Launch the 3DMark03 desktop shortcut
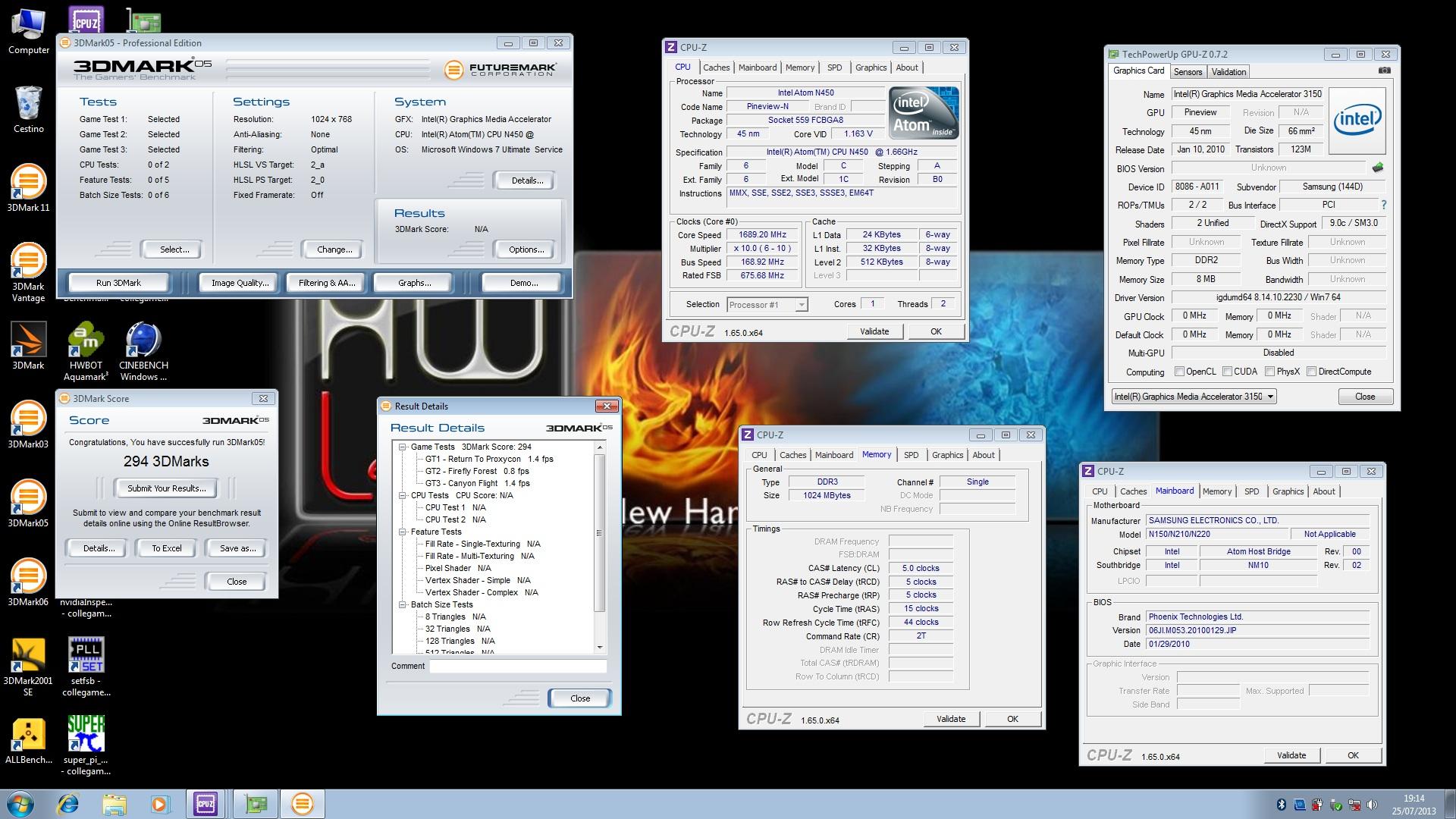 tap(28, 424)
